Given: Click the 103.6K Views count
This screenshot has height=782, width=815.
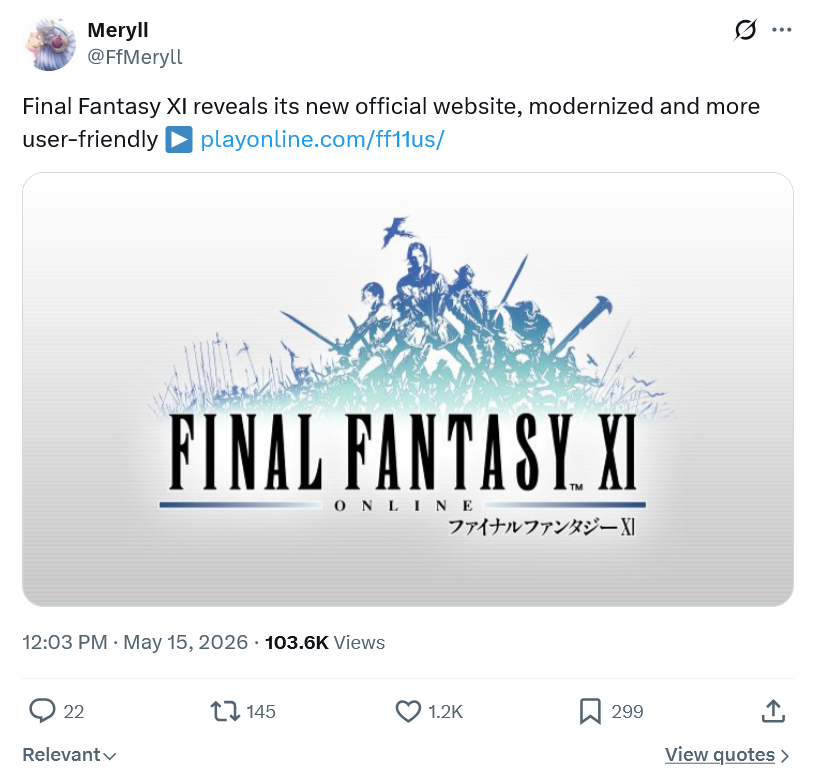Looking at the screenshot, I should pos(325,643).
